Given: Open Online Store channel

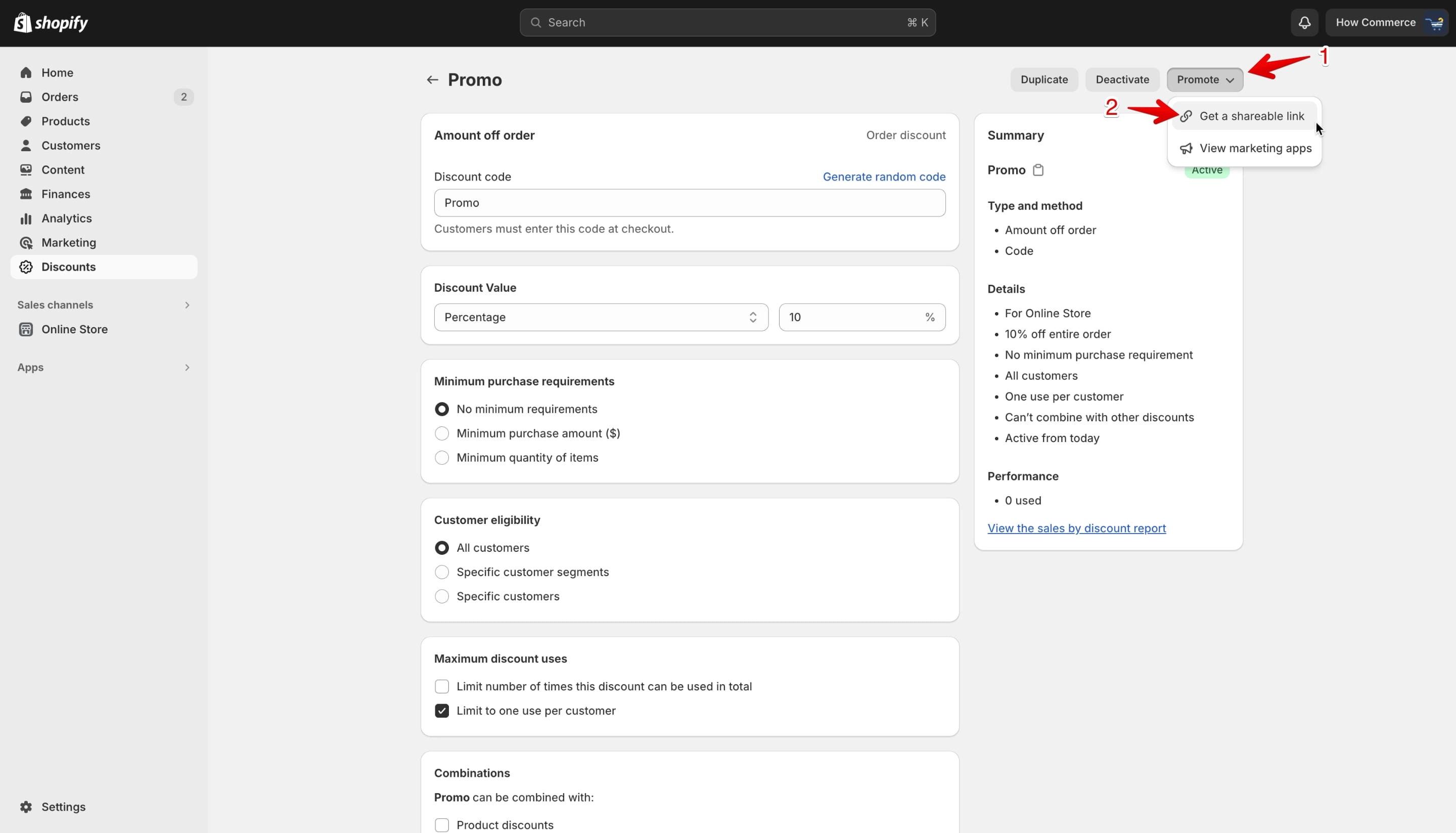Looking at the screenshot, I should [x=104, y=330].
